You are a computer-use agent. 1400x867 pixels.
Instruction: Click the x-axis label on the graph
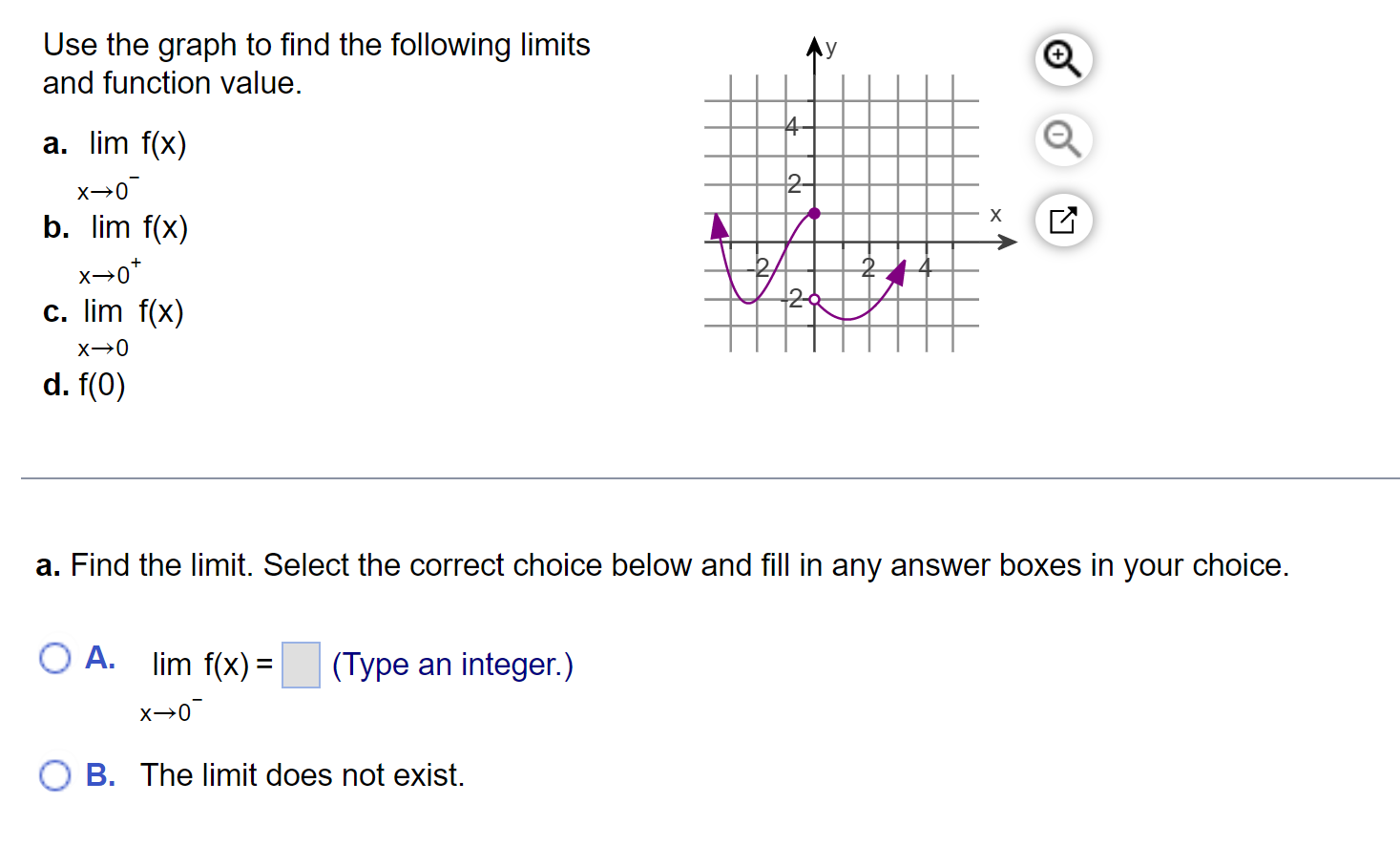coord(995,215)
